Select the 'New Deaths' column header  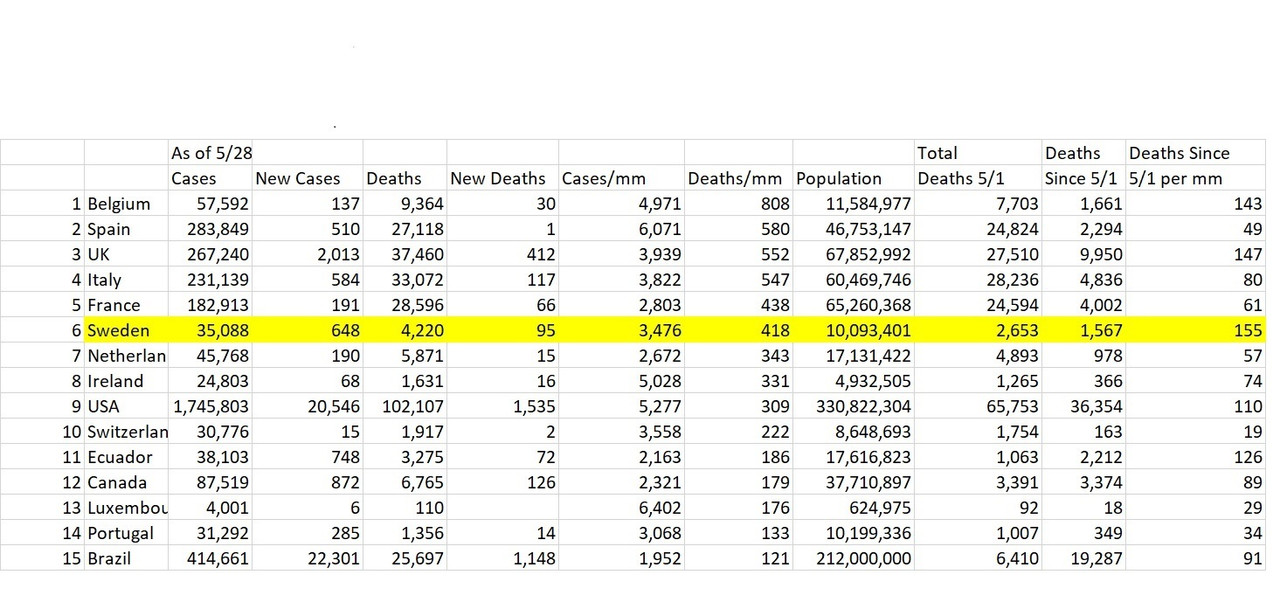pyautogui.click(x=502, y=178)
